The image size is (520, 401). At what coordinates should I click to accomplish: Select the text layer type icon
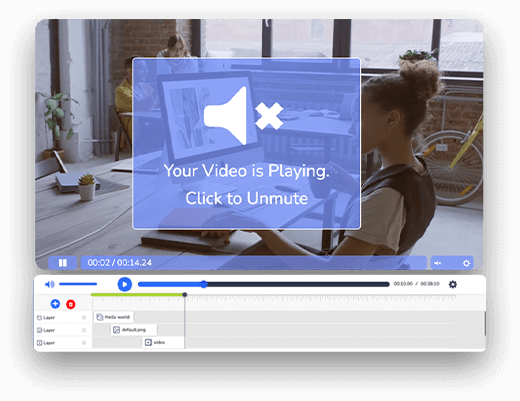pos(39,318)
